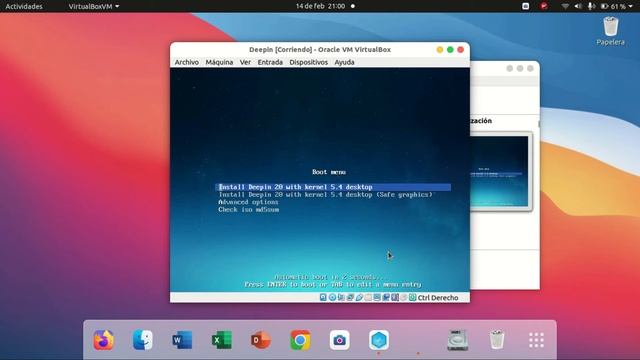The width and height of the screenshot is (640, 360).
Task: Click the red tray icon in top bar
Action: (544, 6)
